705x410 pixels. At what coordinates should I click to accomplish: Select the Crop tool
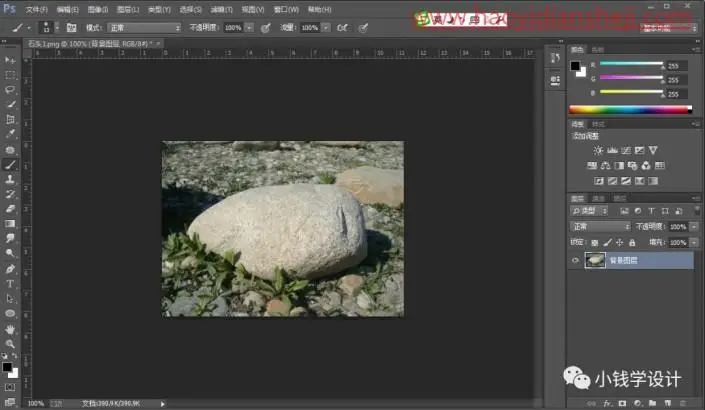[x=10, y=119]
